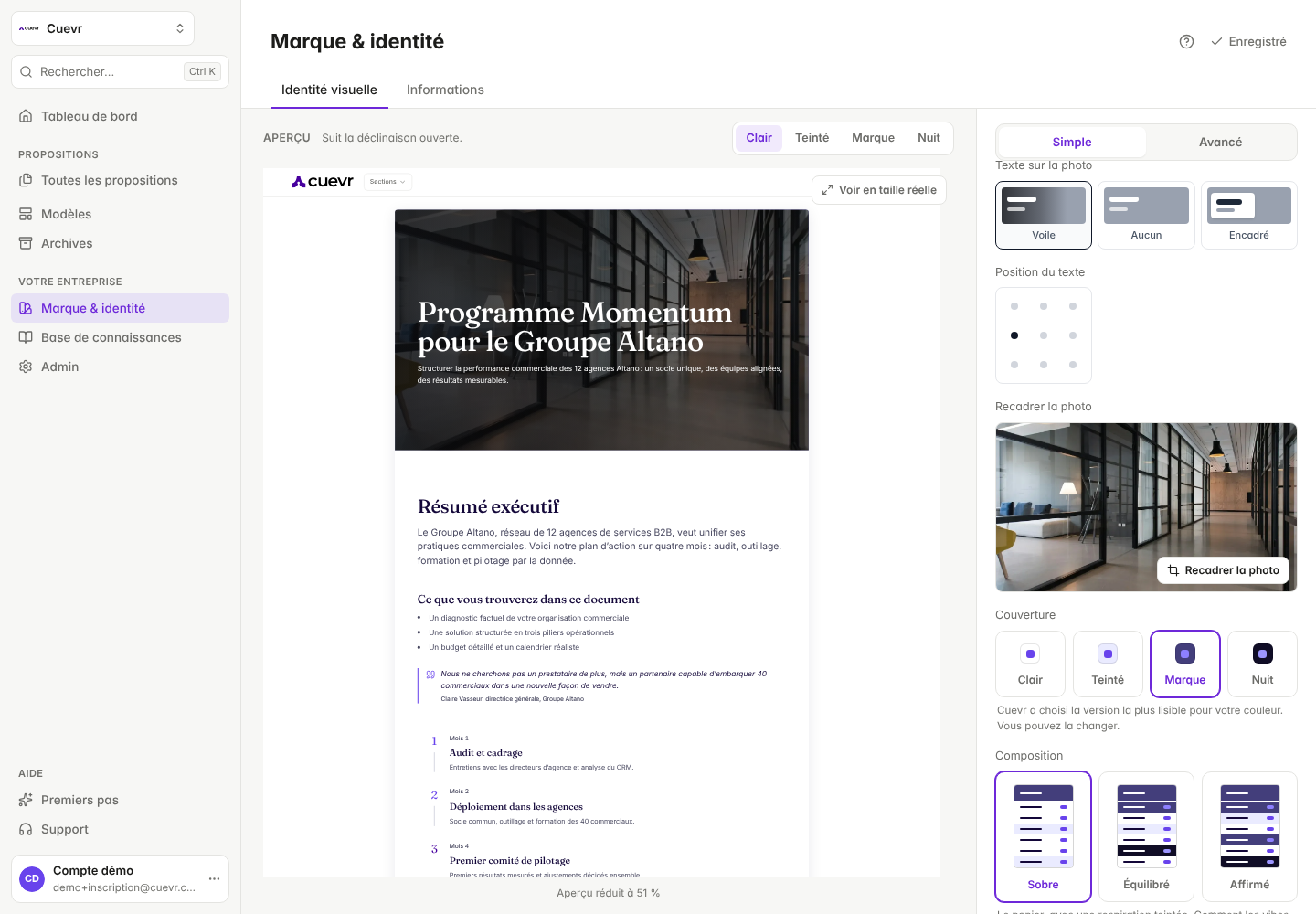Expand the Cuevr workspace switcher

tap(102, 28)
